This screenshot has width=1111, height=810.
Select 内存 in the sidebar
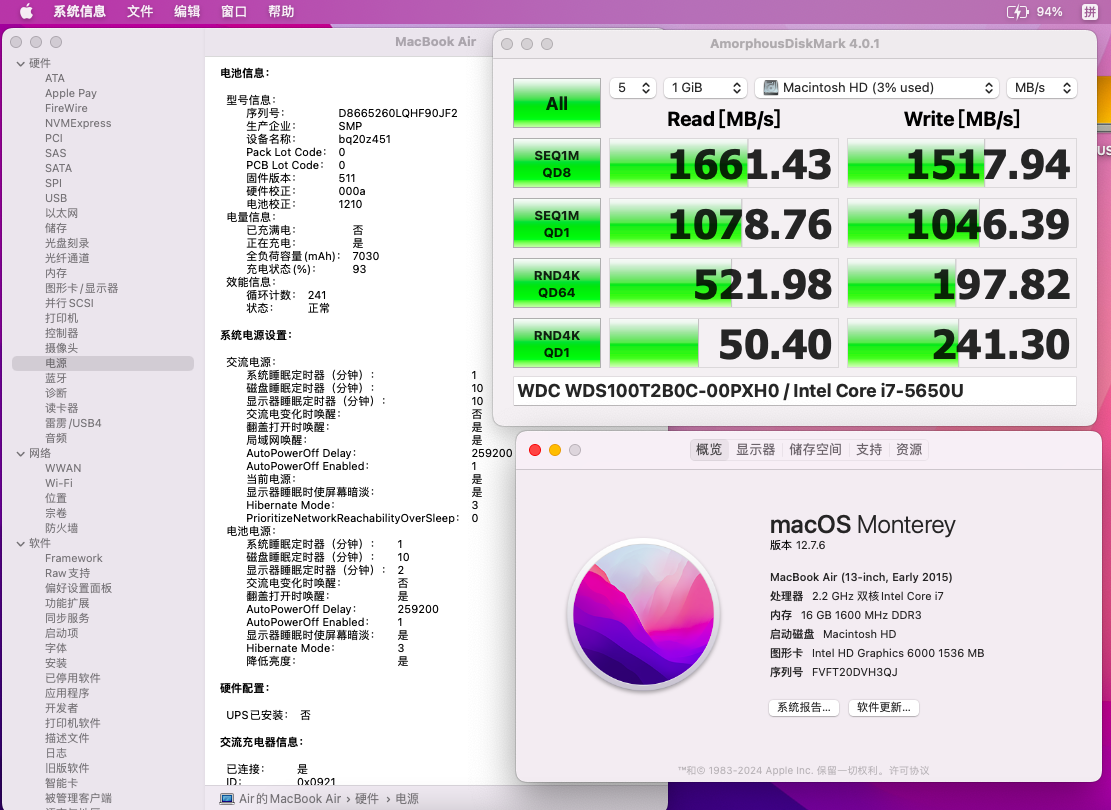(56, 273)
